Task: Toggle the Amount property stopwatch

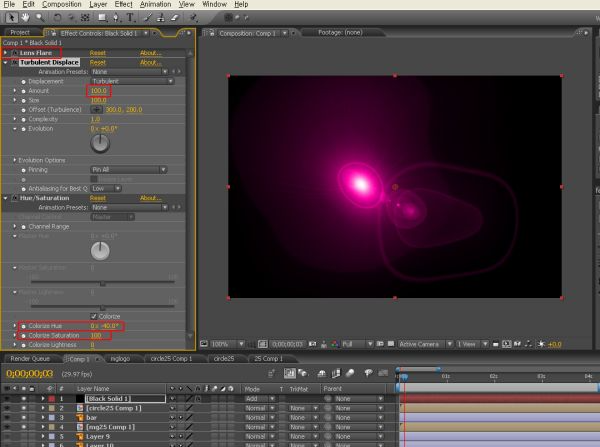Action: pyautogui.click(x=23, y=91)
